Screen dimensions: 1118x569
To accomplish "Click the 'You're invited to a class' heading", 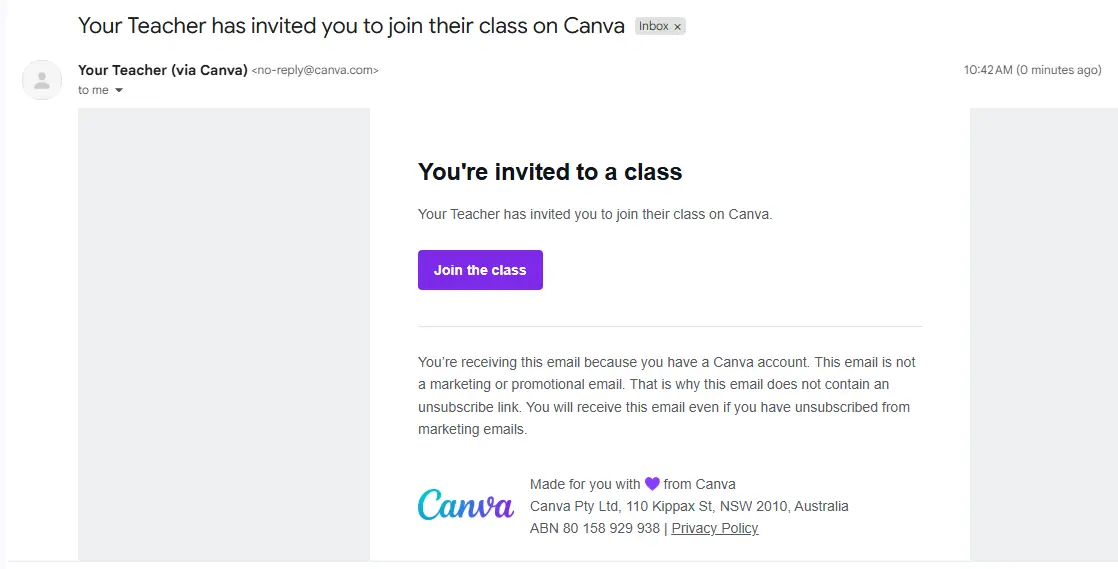I will [x=550, y=172].
